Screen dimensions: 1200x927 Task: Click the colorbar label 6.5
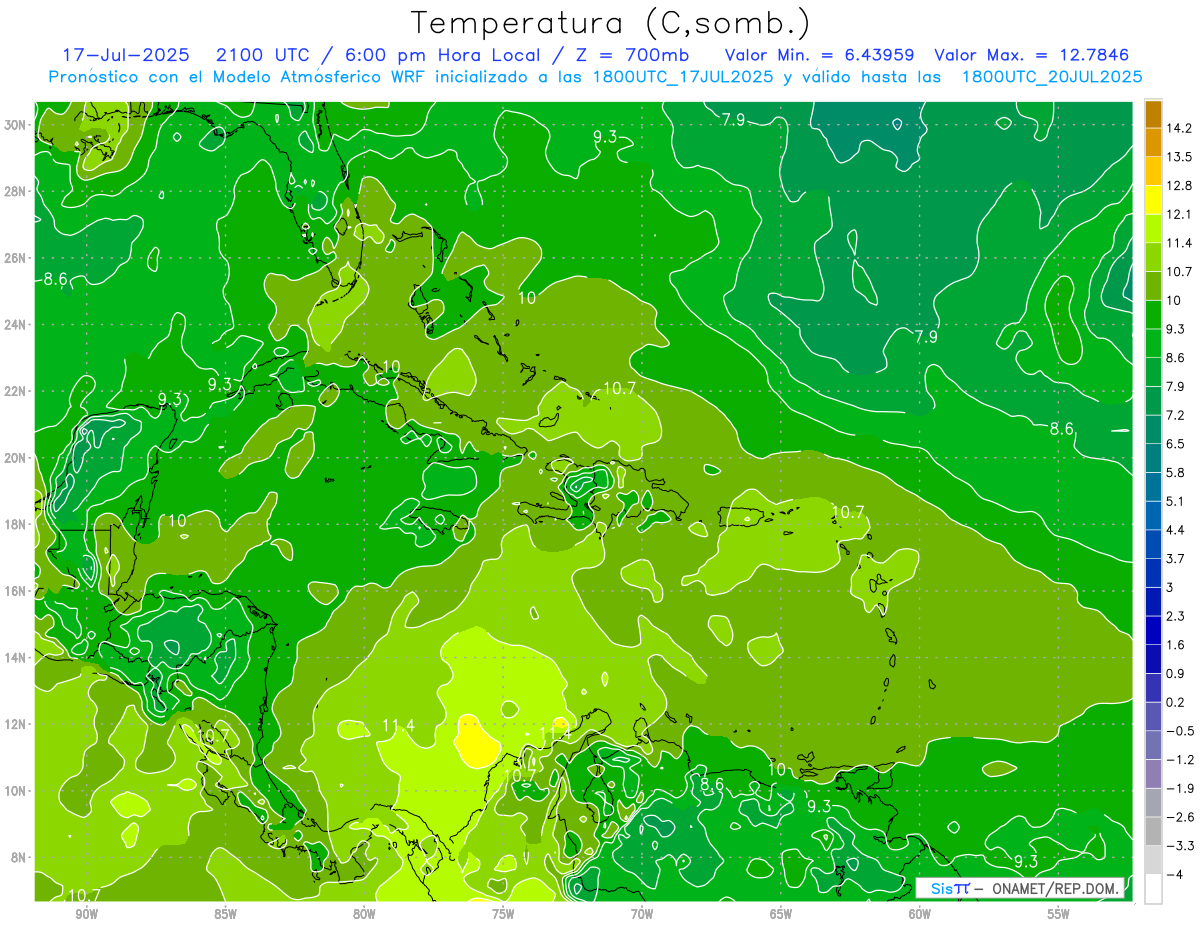(1177, 444)
